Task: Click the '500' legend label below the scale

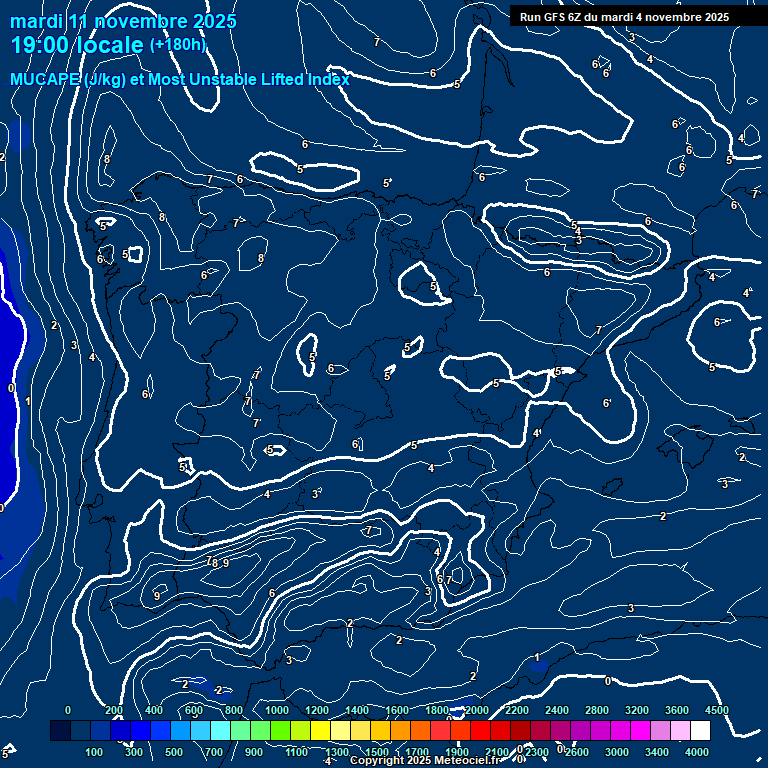Action: pos(173,752)
